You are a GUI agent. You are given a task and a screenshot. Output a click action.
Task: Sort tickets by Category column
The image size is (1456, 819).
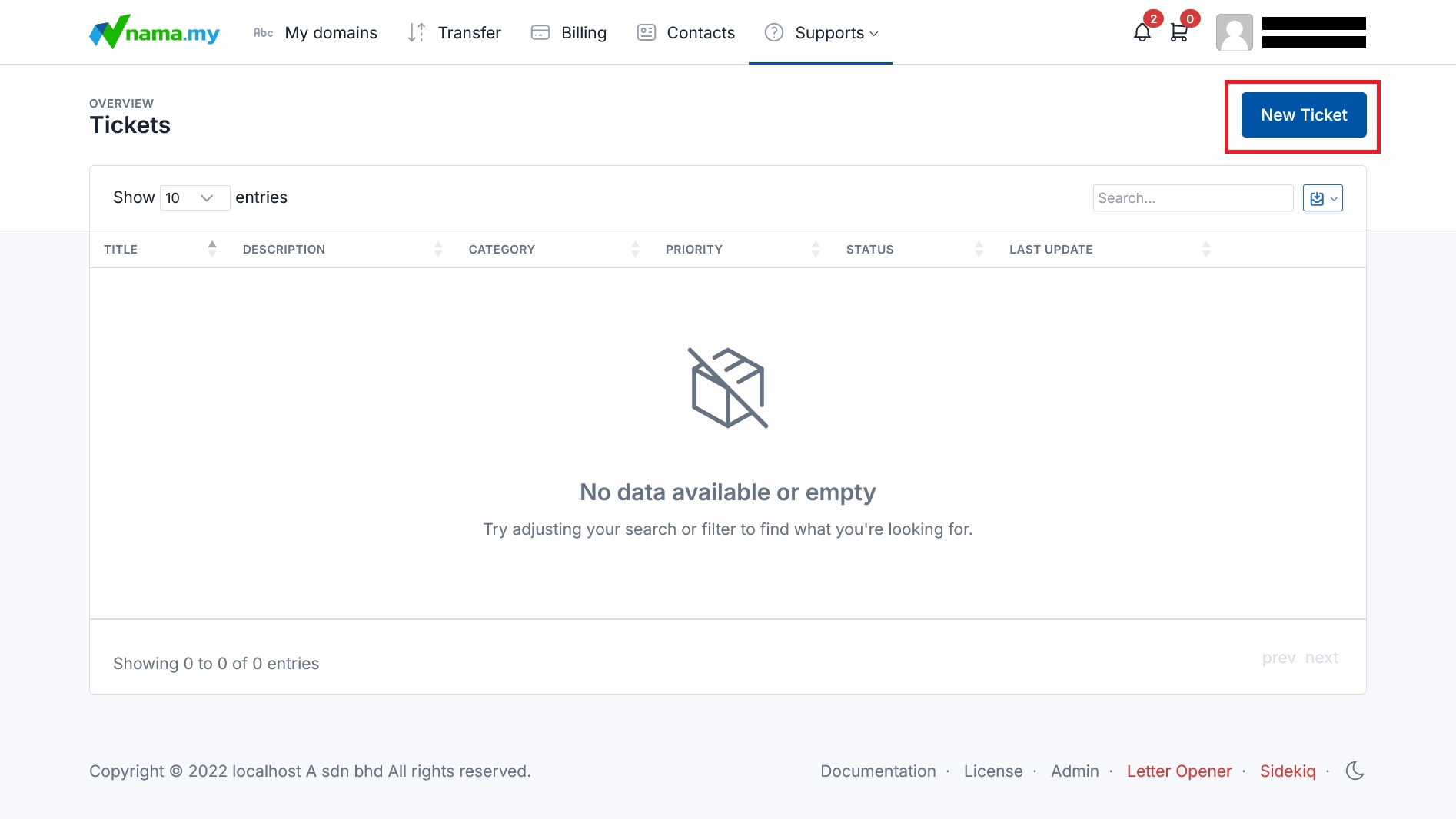[x=501, y=249]
